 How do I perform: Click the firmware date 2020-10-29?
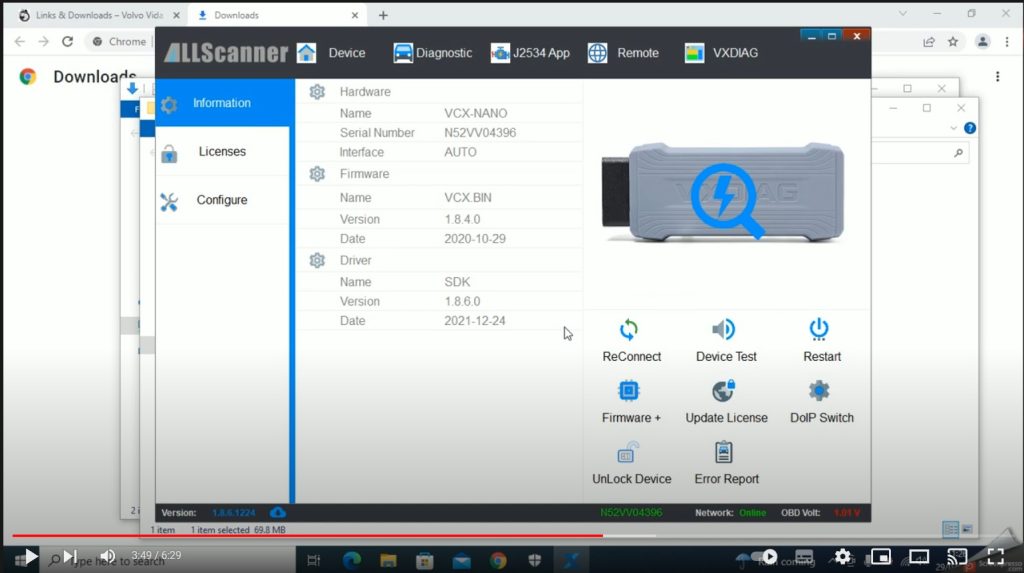[475, 238]
